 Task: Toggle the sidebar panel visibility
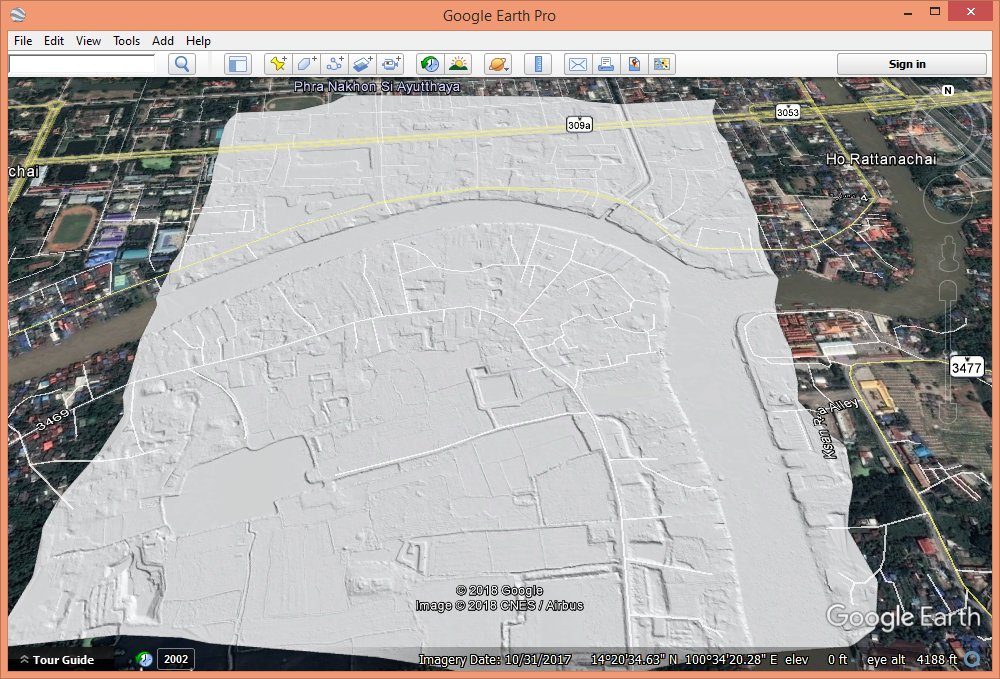tap(237, 64)
